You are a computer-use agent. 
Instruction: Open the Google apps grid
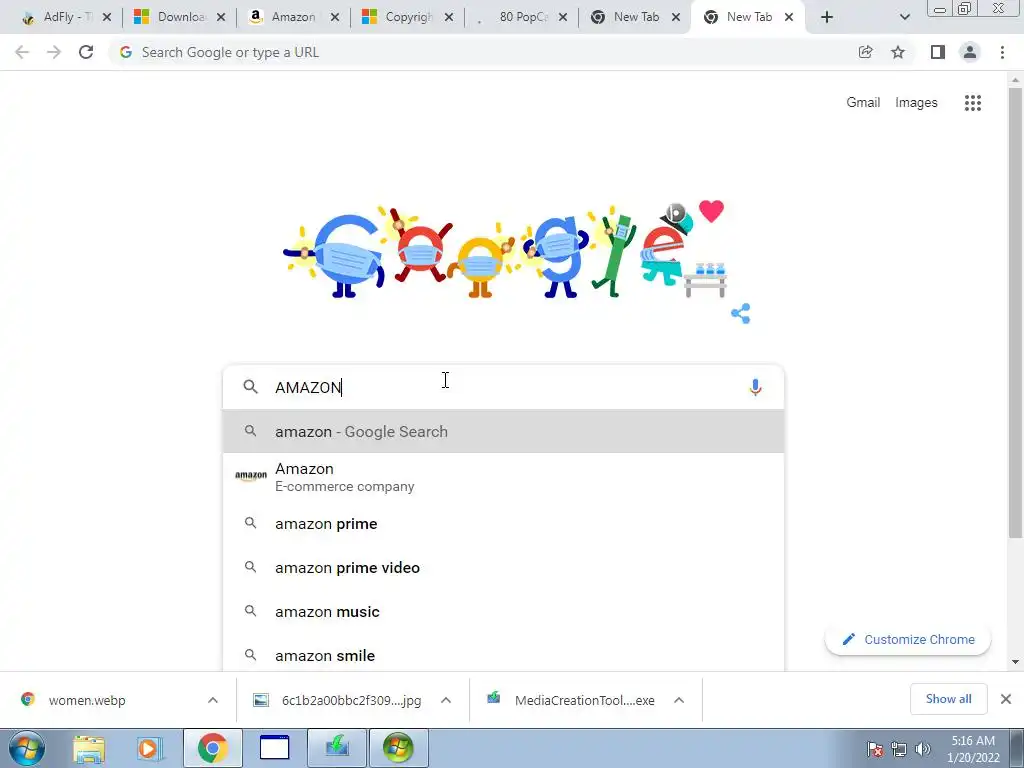[x=973, y=103]
